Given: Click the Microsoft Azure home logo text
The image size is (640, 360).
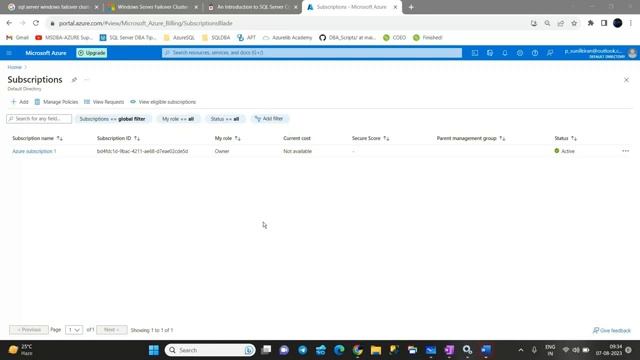Looking at the screenshot, I should 46,53.
